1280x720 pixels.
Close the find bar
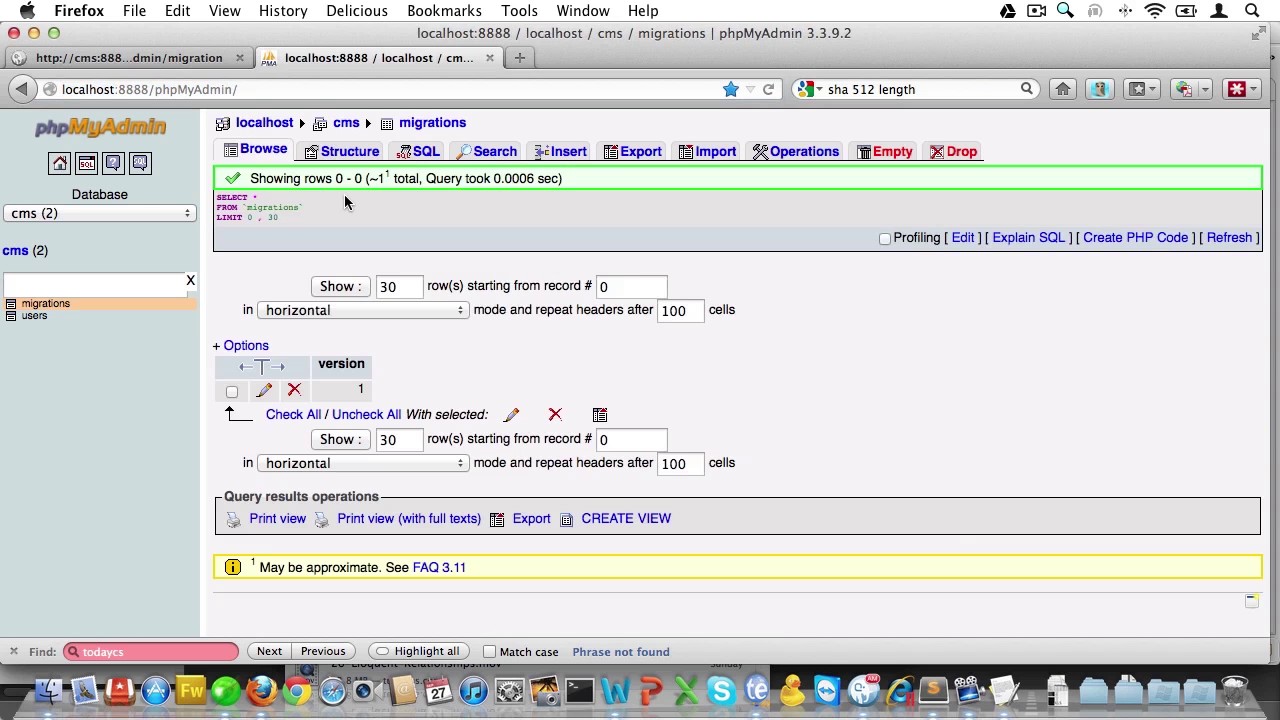(13, 652)
